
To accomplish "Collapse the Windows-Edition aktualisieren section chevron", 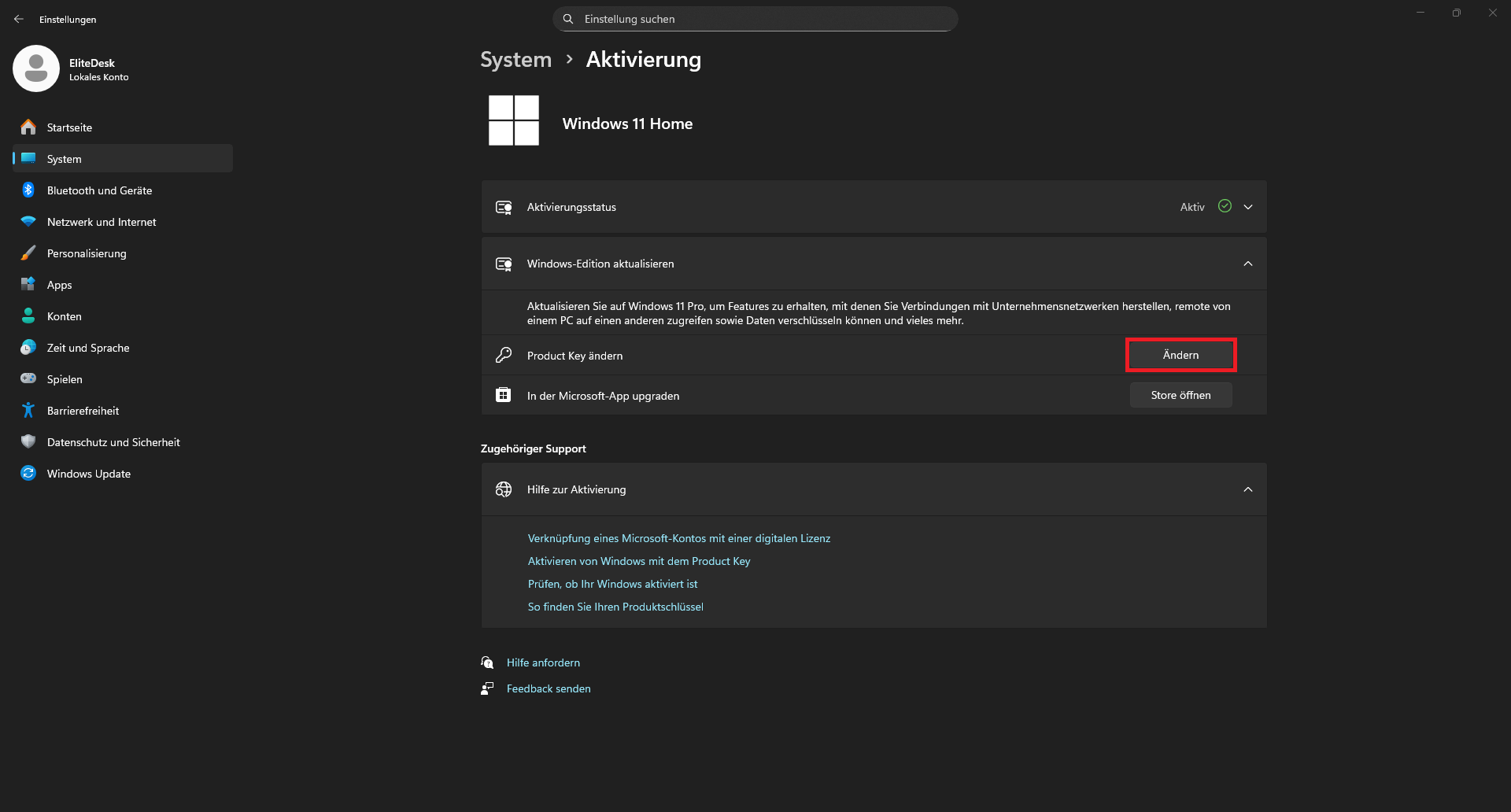I will point(1248,264).
